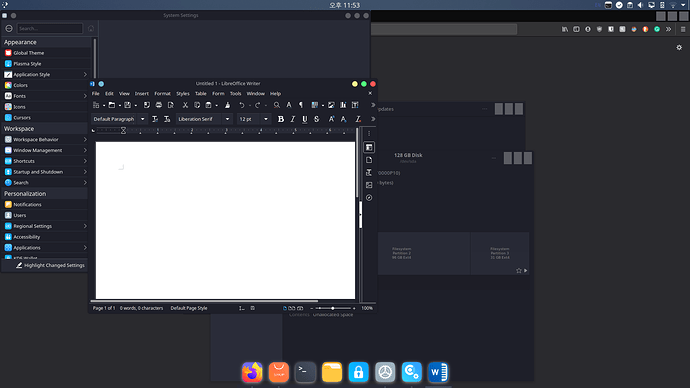Click the Redo arrow icon
The image size is (690, 388).
coord(257,105)
